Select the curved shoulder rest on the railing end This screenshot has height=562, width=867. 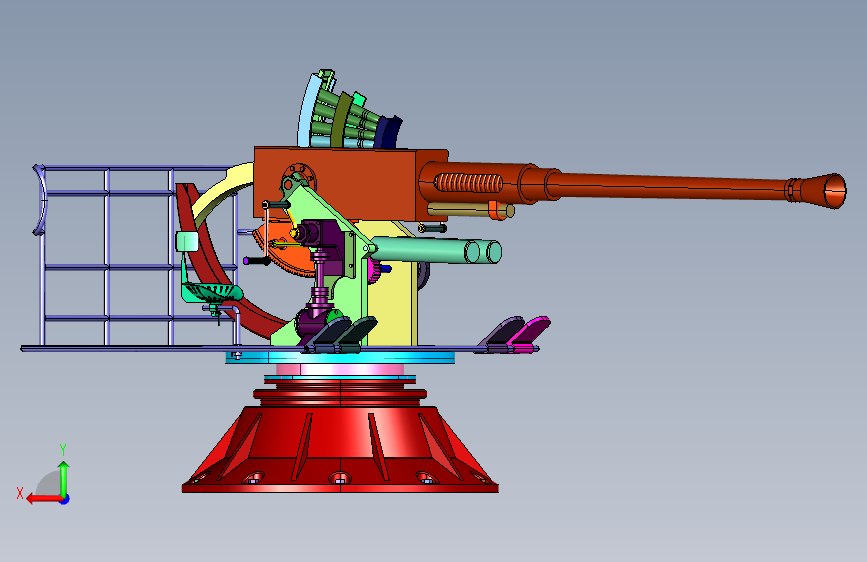click(40, 200)
